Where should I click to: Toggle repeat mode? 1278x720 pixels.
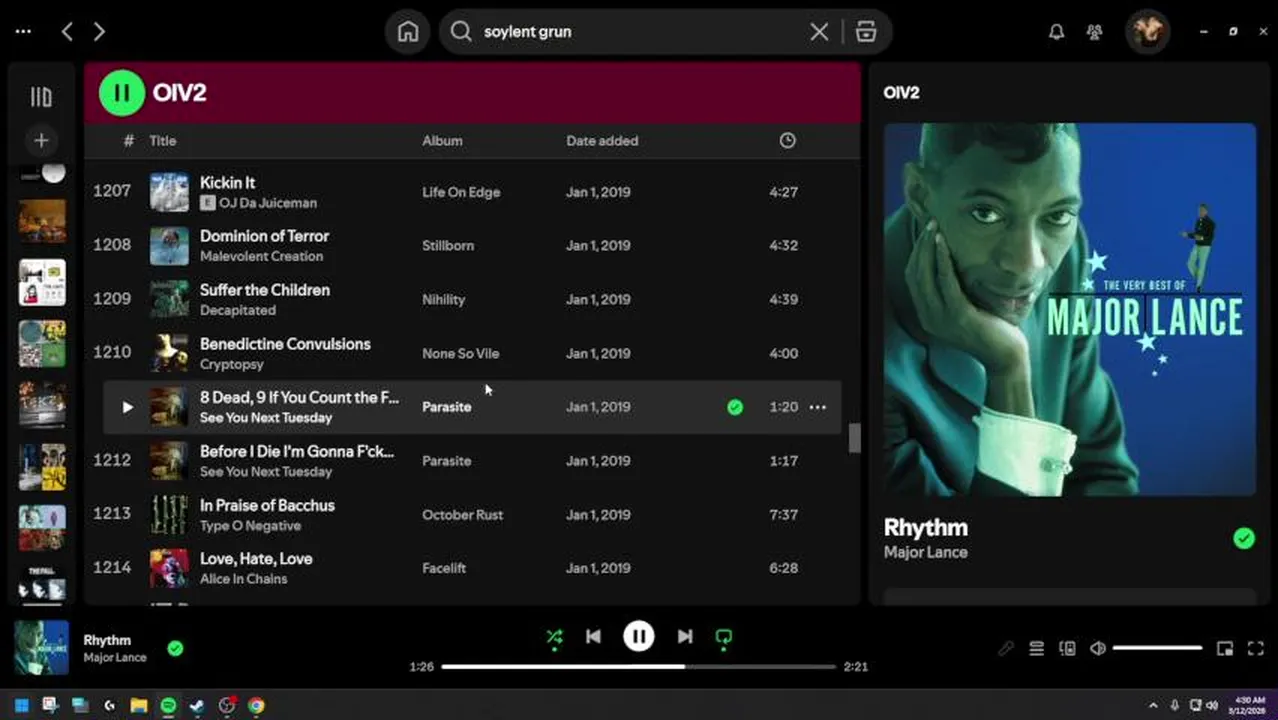point(724,637)
